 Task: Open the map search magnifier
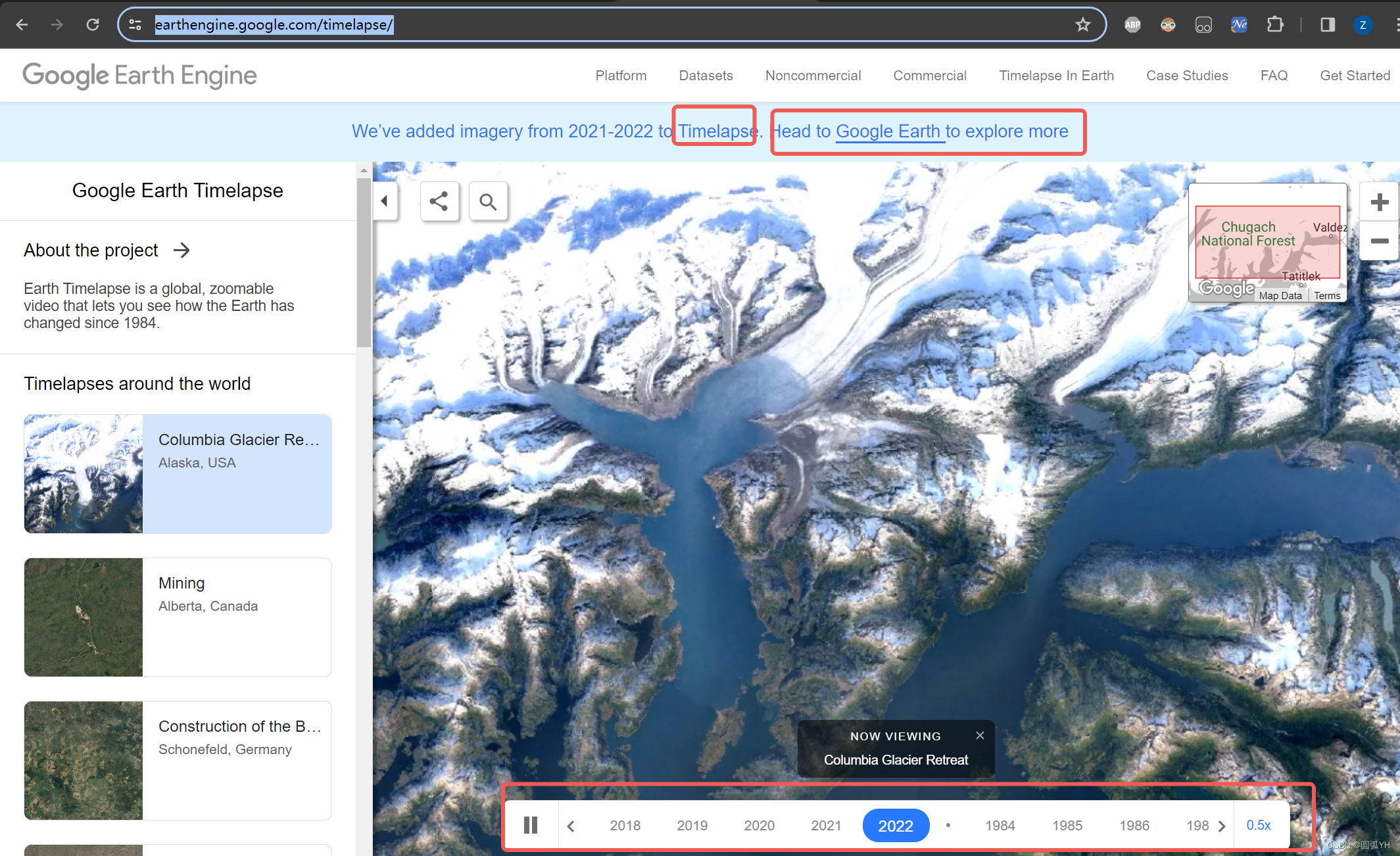tap(488, 202)
